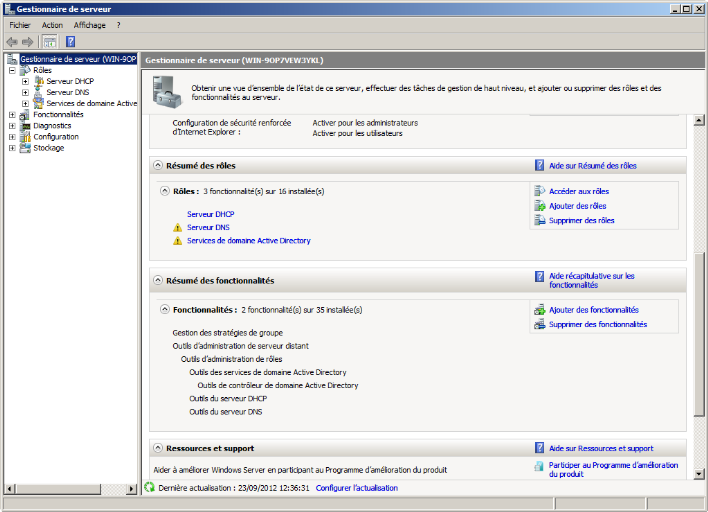
Task: Click the warning icon beside Serveur DNS
Action: 178,228
